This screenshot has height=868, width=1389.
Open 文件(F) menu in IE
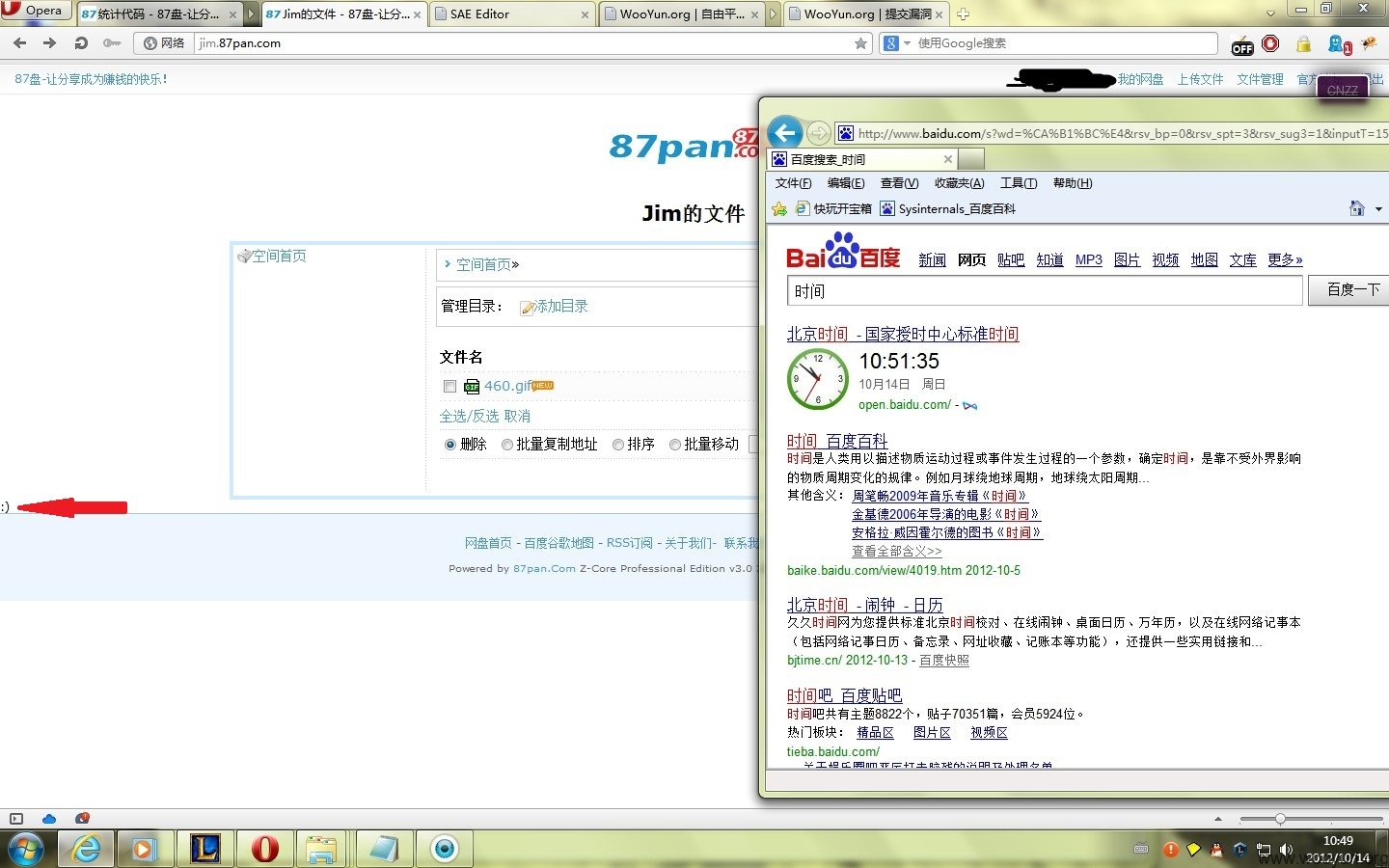pos(793,183)
